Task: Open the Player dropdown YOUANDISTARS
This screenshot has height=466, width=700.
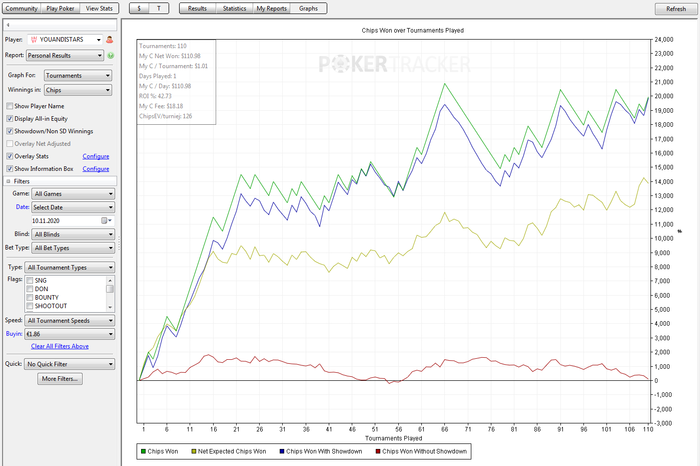Action: tap(65, 40)
